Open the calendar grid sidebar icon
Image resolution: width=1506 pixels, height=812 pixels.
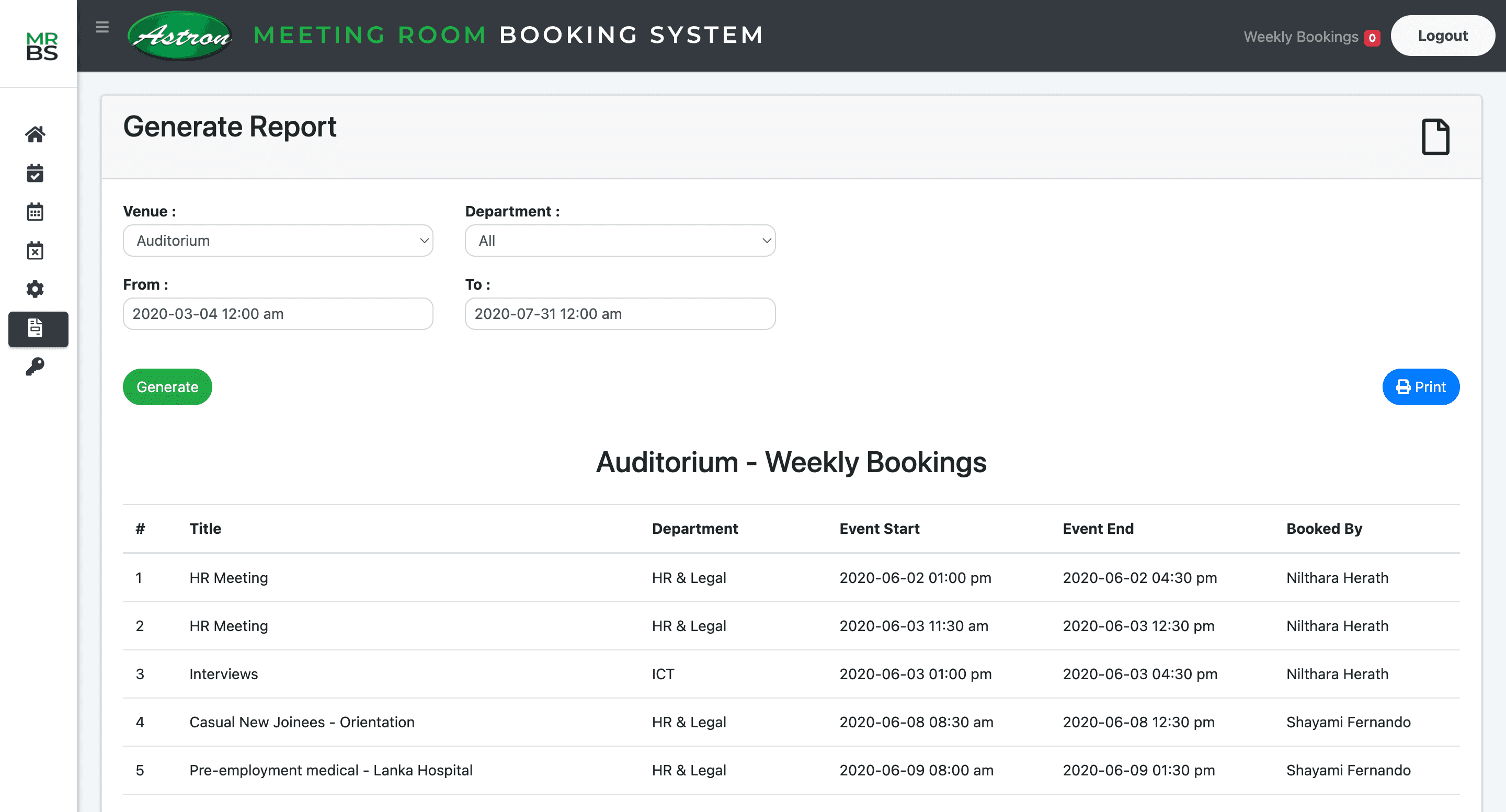(x=35, y=212)
